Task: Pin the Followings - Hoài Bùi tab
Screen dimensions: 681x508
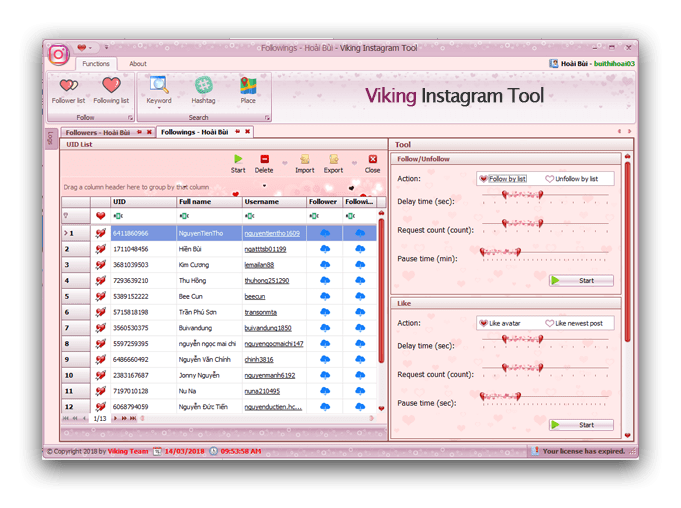Action: [x=238, y=132]
